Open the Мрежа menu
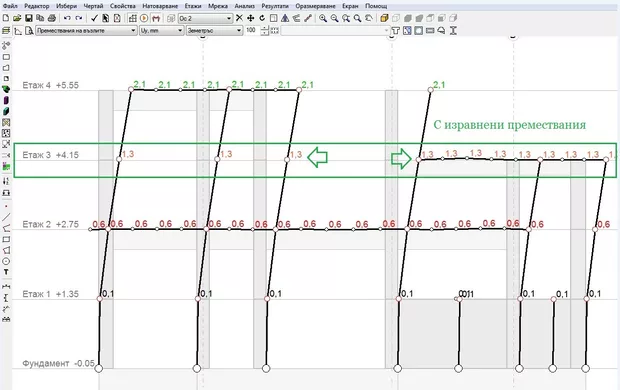Screen dimensions: 620x390 pyautogui.click(x=218, y=6)
